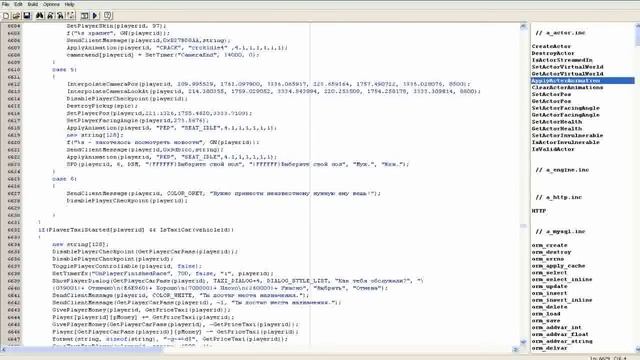Select orm_select_inline in the function list

[562, 280]
